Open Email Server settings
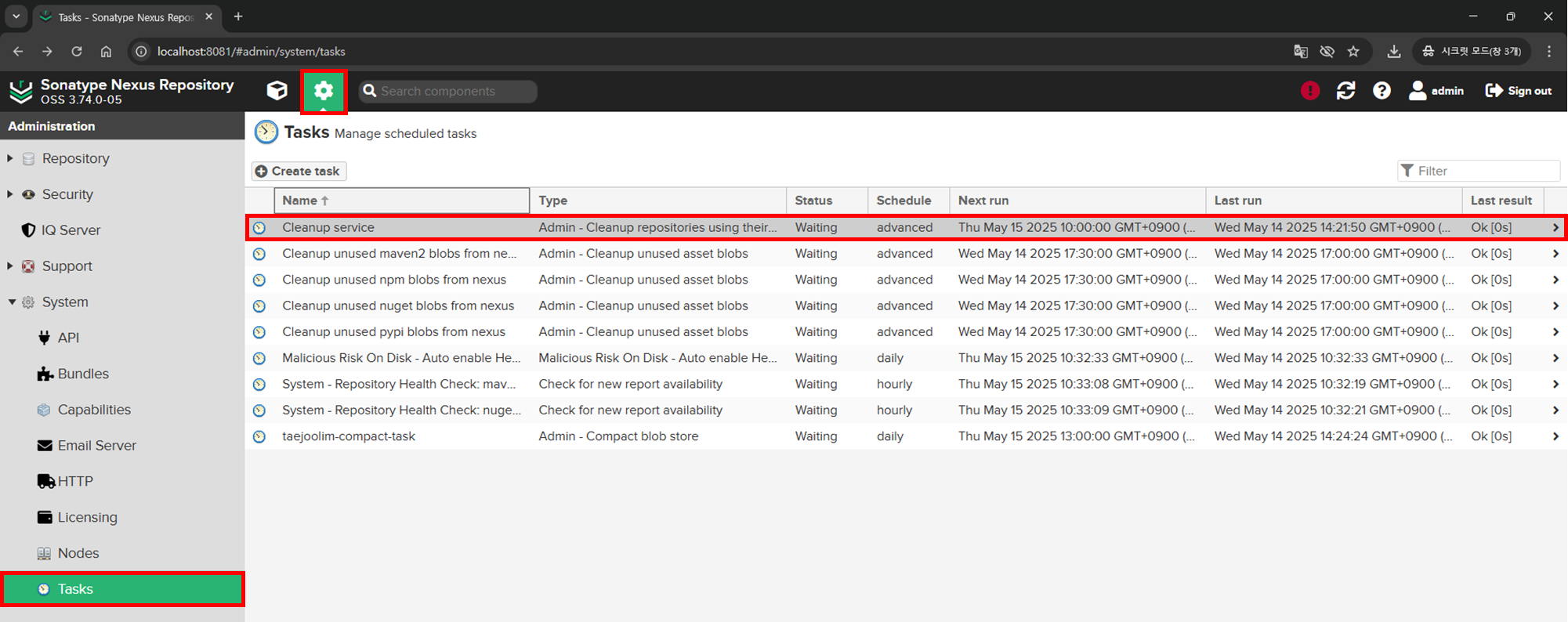1568x622 pixels. coord(96,445)
